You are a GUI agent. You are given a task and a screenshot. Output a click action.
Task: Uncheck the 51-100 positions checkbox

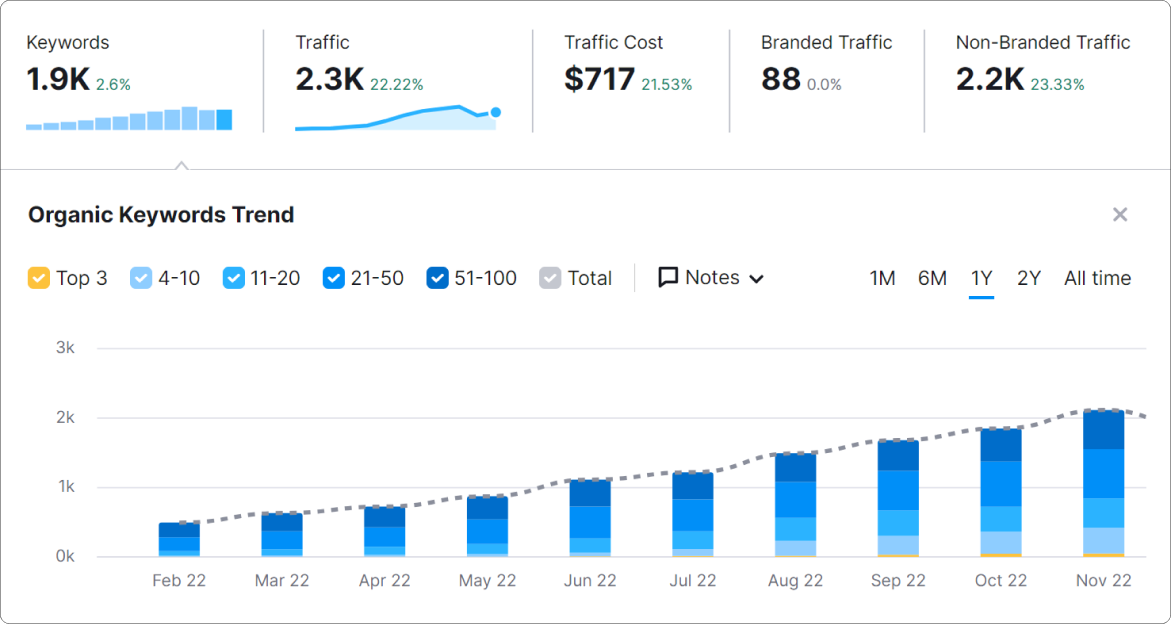[x=437, y=278]
